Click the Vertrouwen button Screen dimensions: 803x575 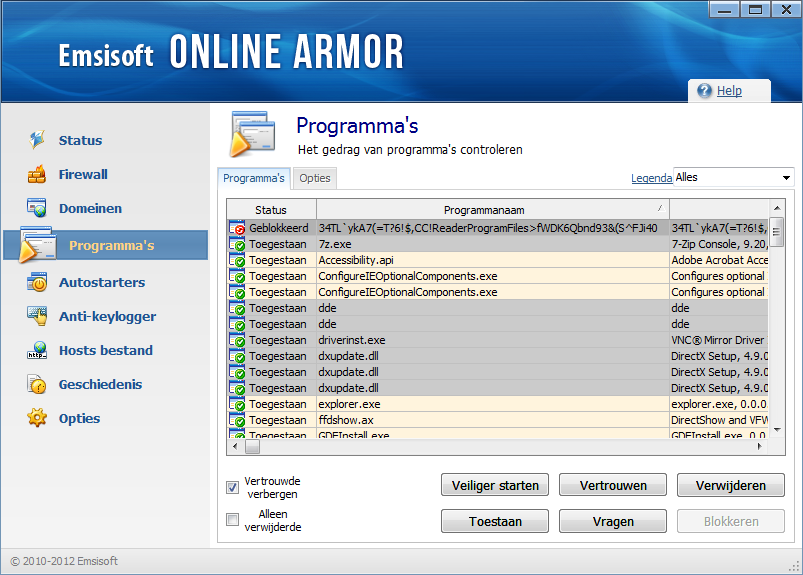(x=613, y=485)
